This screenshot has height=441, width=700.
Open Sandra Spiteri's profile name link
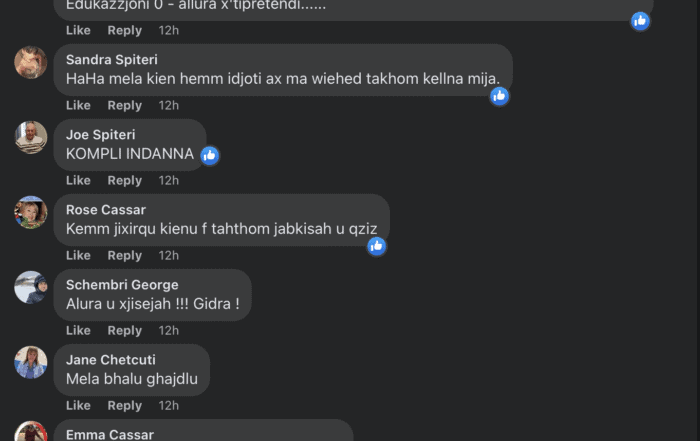[x=112, y=60]
